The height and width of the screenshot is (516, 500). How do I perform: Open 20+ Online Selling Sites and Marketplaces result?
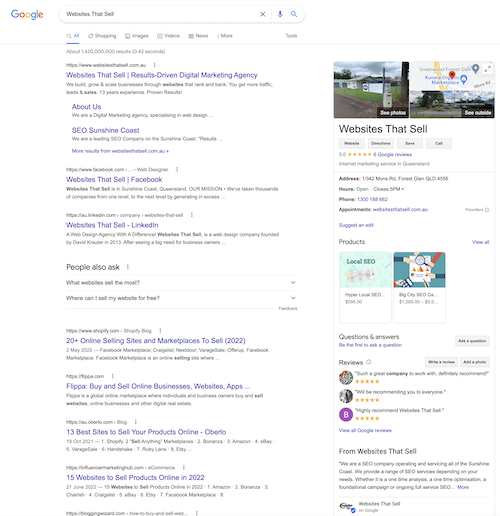pyautogui.click(x=156, y=341)
